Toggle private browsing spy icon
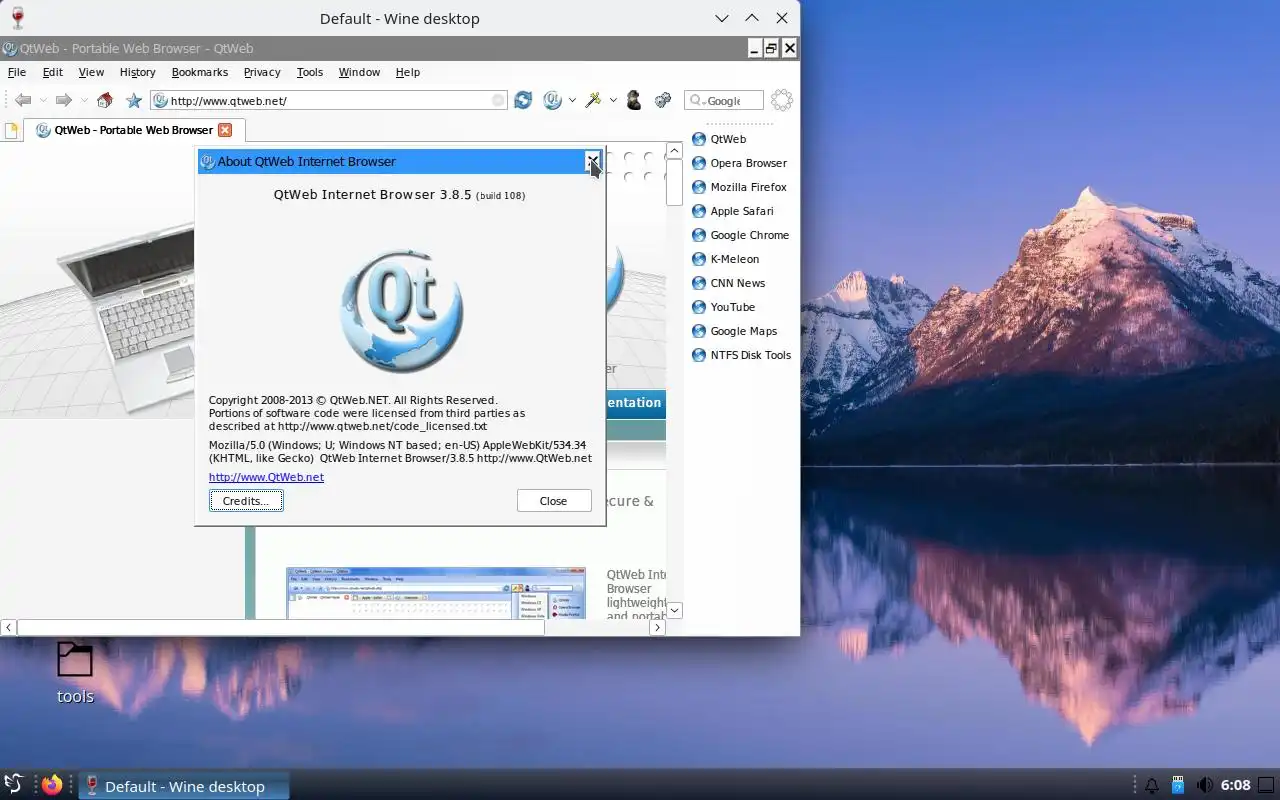 pyautogui.click(x=633, y=100)
